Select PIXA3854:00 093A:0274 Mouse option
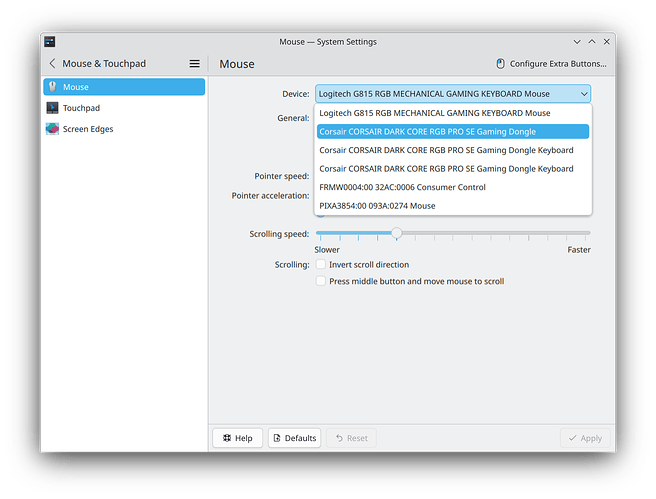The width and height of the screenshot is (656, 499). click(453, 206)
